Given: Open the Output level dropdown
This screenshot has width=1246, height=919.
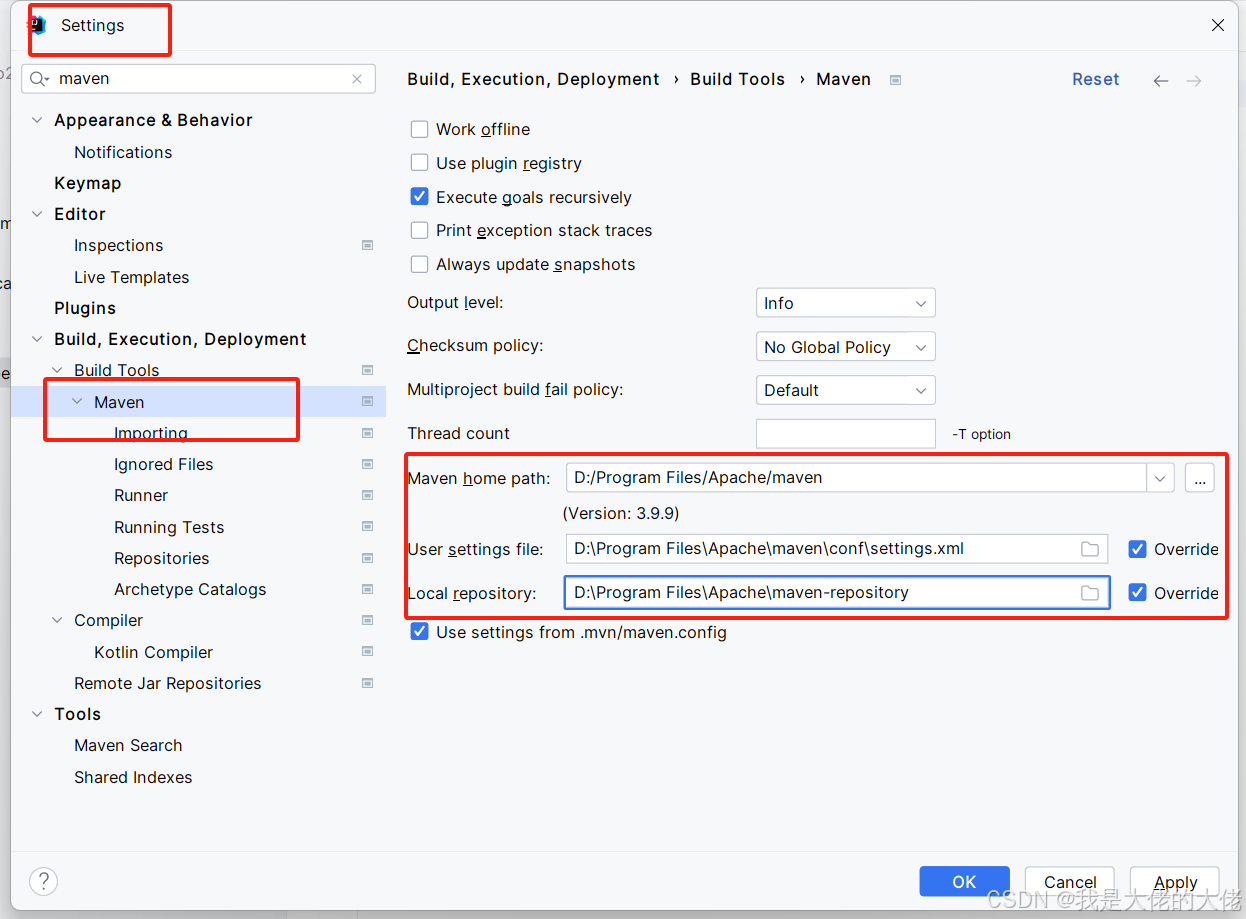Looking at the screenshot, I should 846,303.
